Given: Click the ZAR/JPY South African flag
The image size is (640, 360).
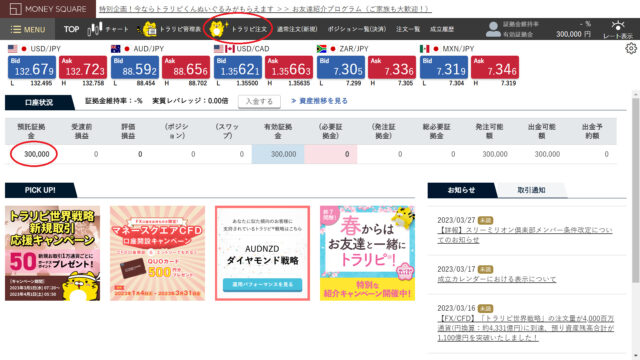Looking at the screenshot, I should pos(321,49).
